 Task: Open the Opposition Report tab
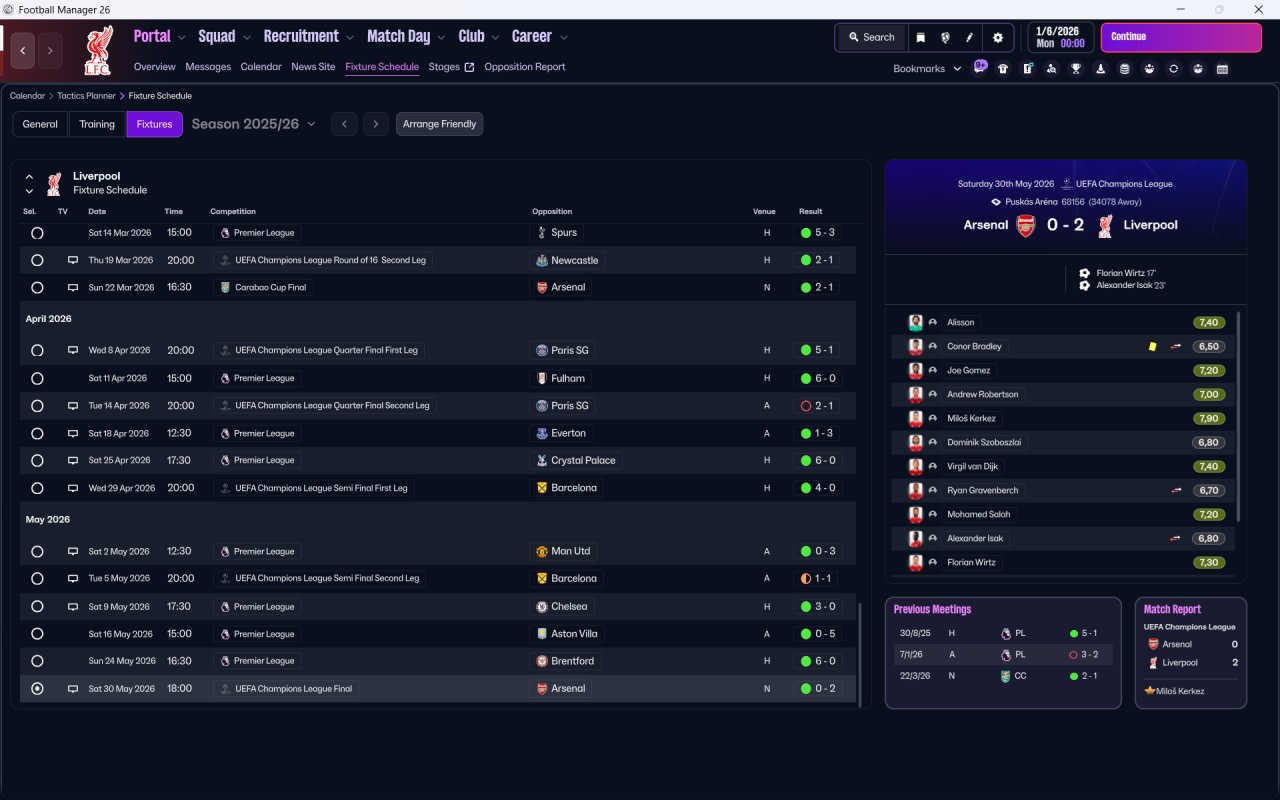(525, 67)
